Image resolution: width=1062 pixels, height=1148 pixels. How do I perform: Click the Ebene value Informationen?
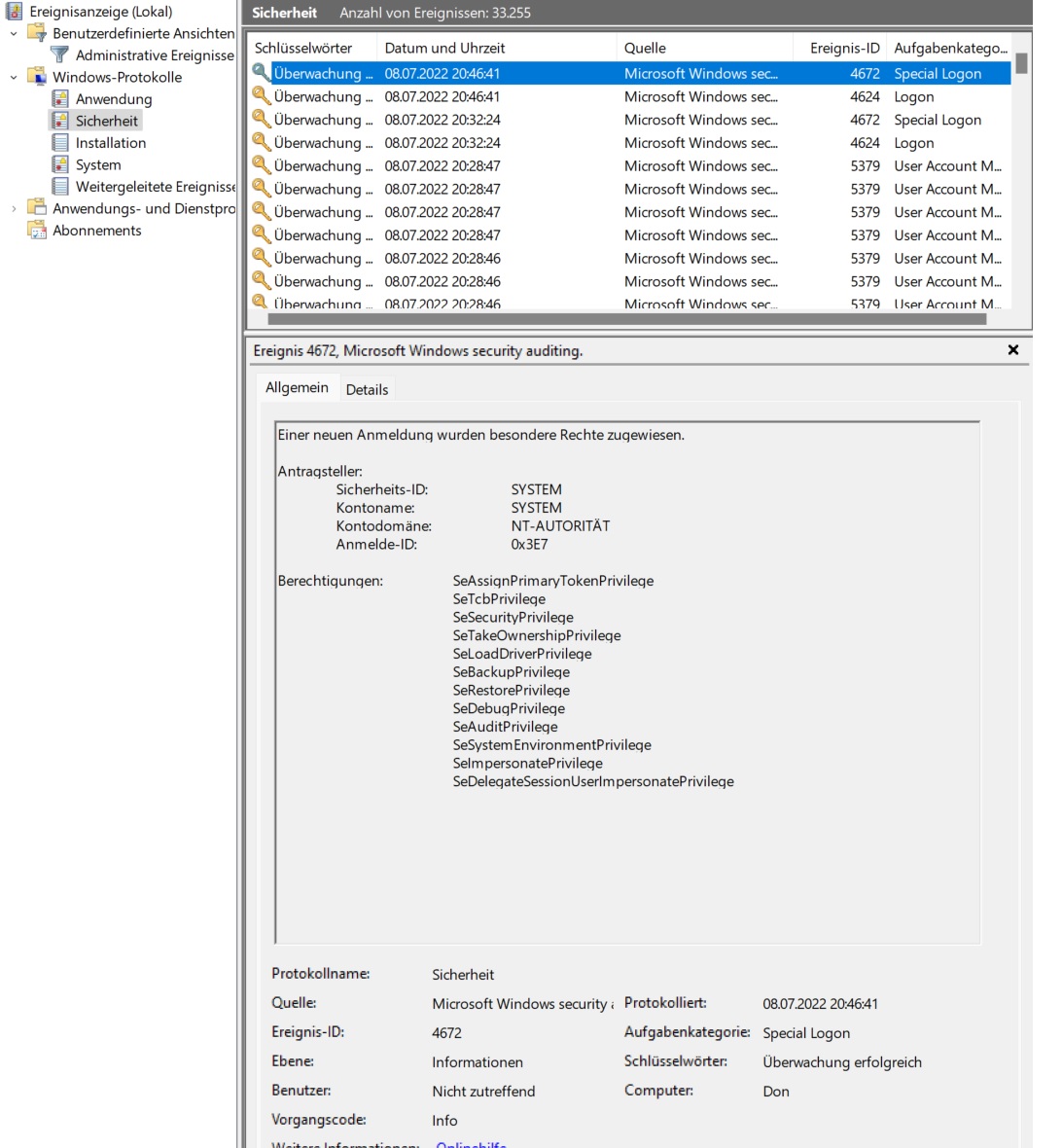pyautogui.click(x=478, y=1061)
